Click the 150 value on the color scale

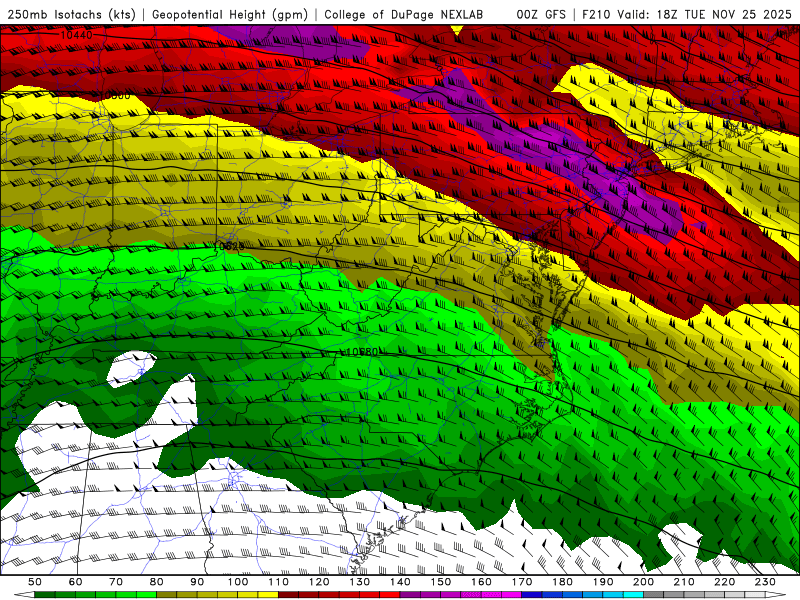click(x=441, y=582)
